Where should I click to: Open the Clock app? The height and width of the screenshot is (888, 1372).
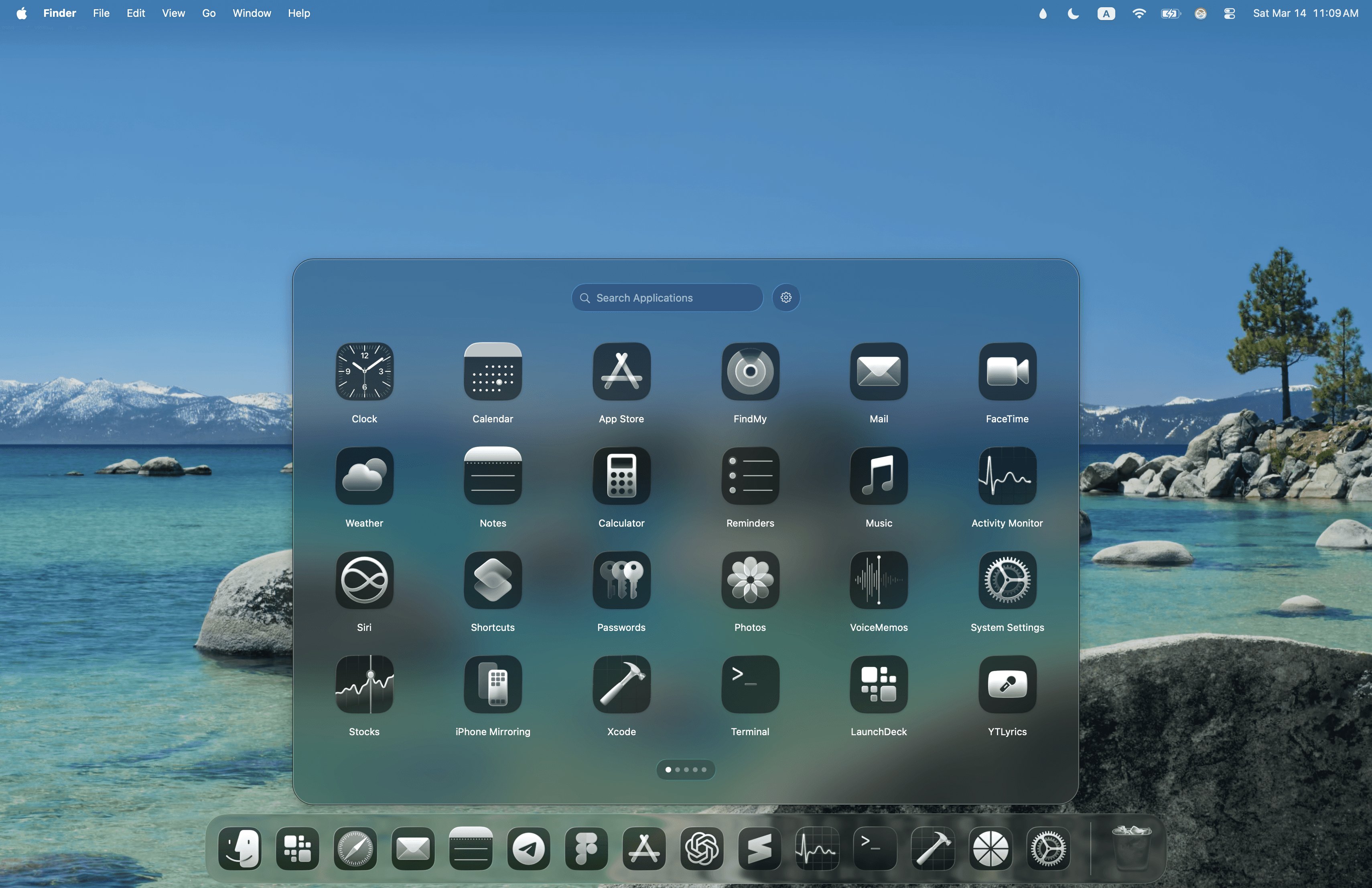[x=364, y=372]
